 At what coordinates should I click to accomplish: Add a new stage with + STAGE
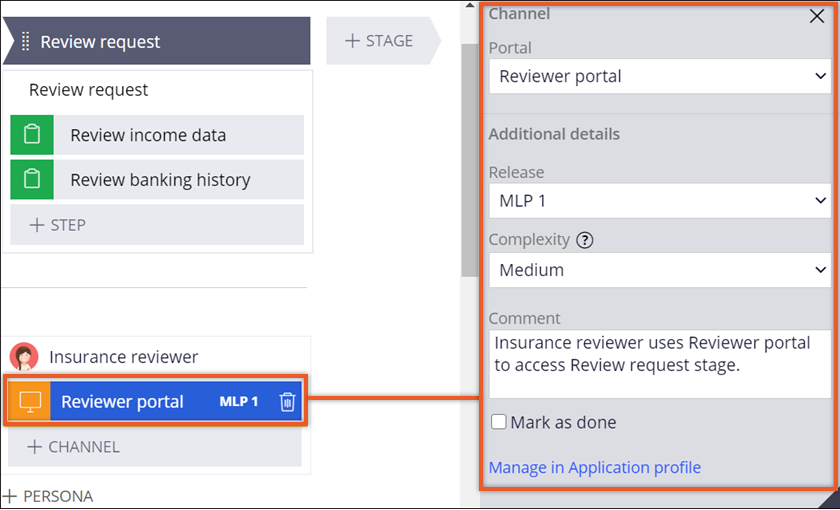pyautogui.click(x=379, y=41)
